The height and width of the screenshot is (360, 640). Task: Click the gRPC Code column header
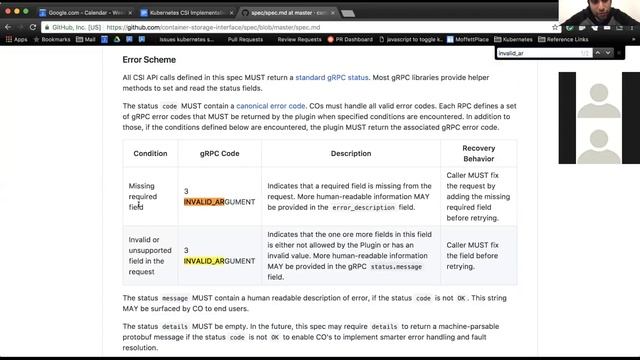click(x=220, y=153)
